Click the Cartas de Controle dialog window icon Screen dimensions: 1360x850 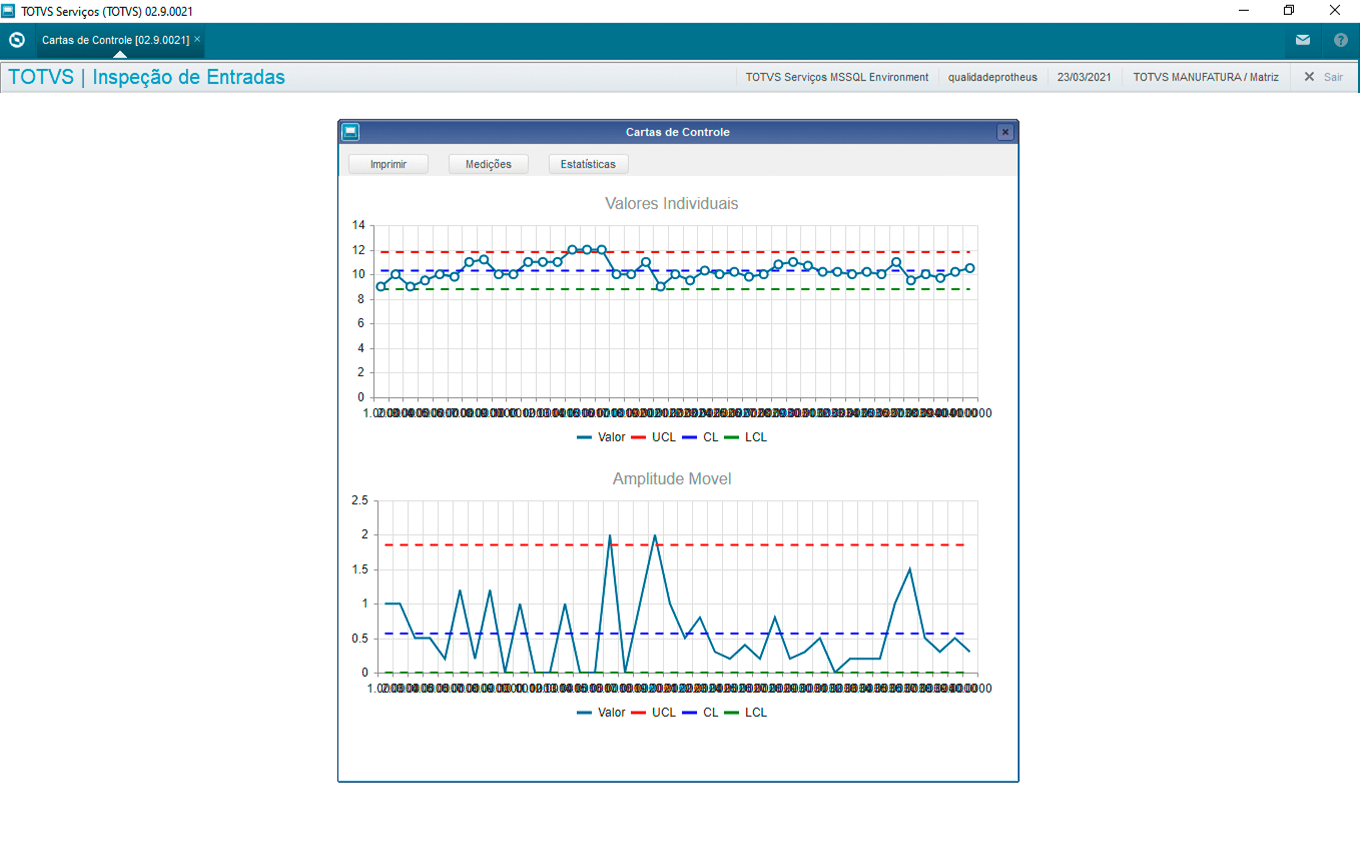pos(350,132)
